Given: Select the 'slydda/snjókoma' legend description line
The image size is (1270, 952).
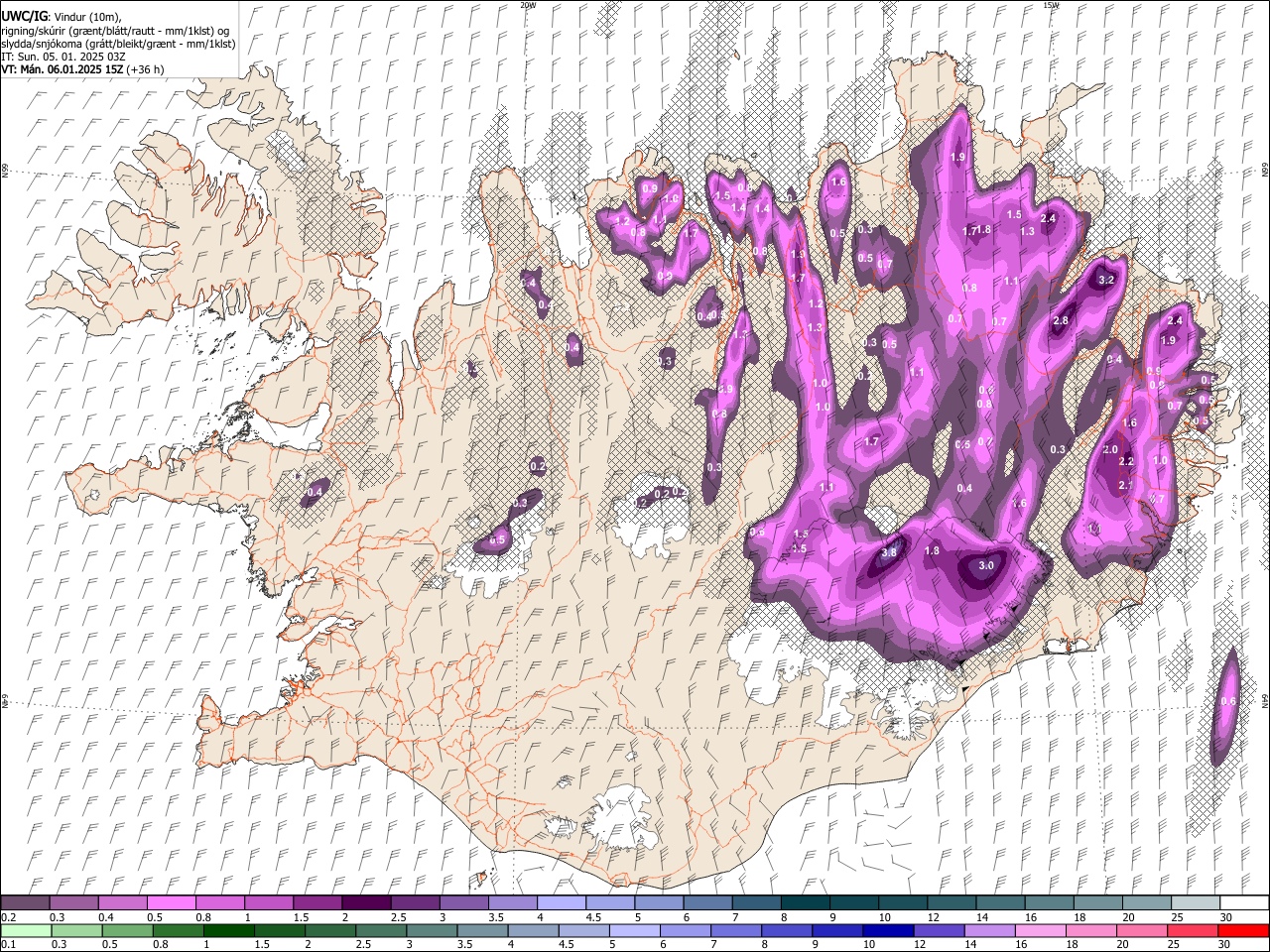Looking at the screenshot, I should tap(118, 44).
